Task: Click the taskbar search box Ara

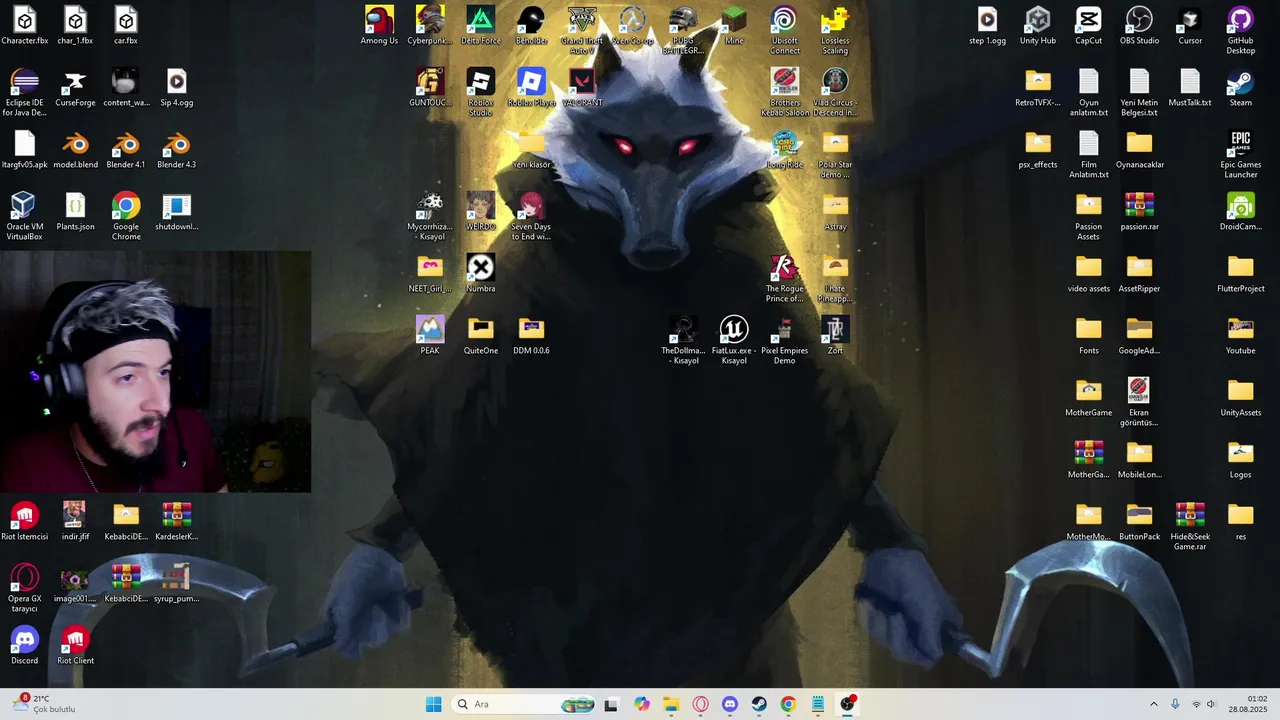Action: [x=524, y=704]
